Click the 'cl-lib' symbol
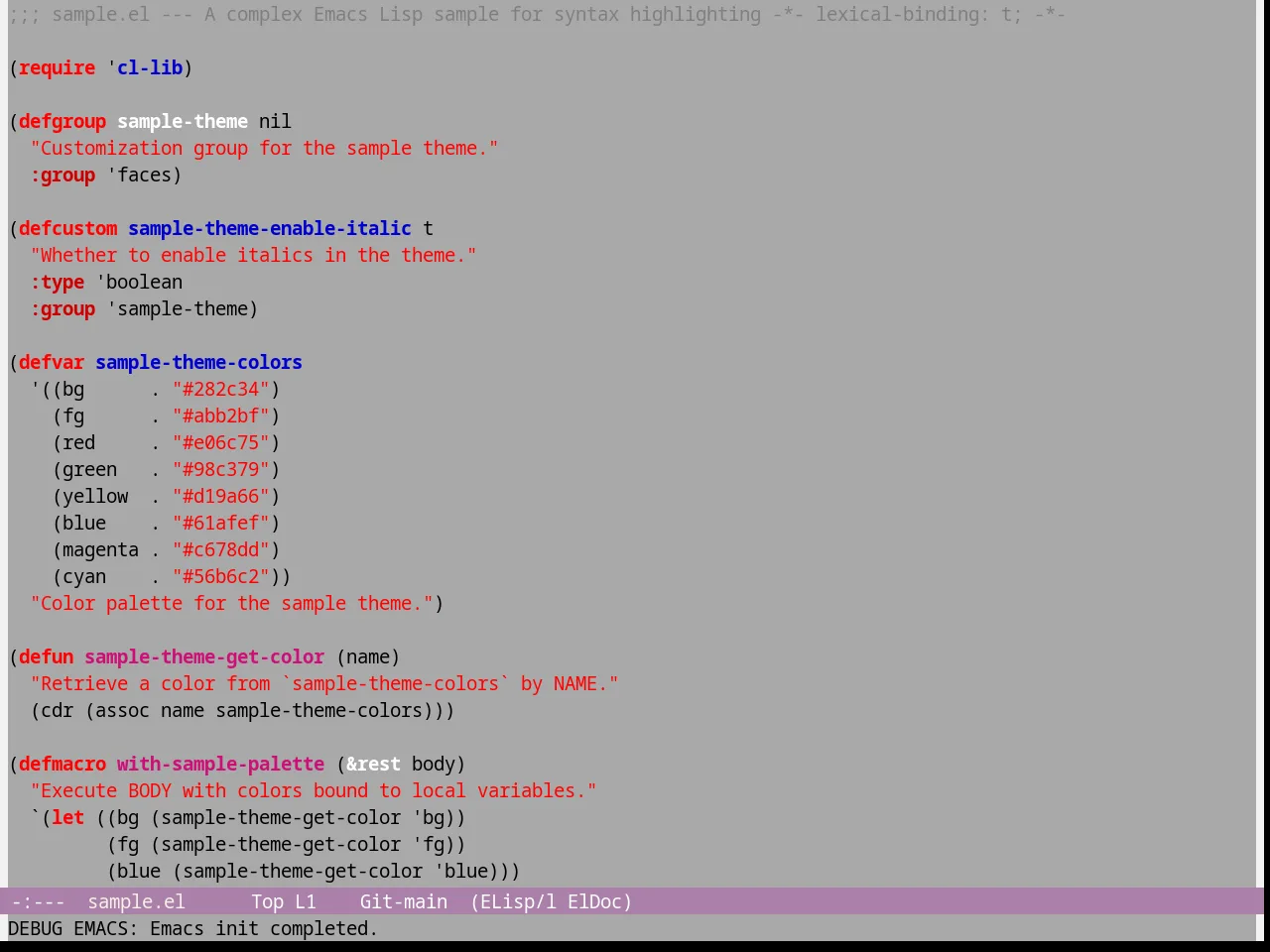 click(150, 67)
